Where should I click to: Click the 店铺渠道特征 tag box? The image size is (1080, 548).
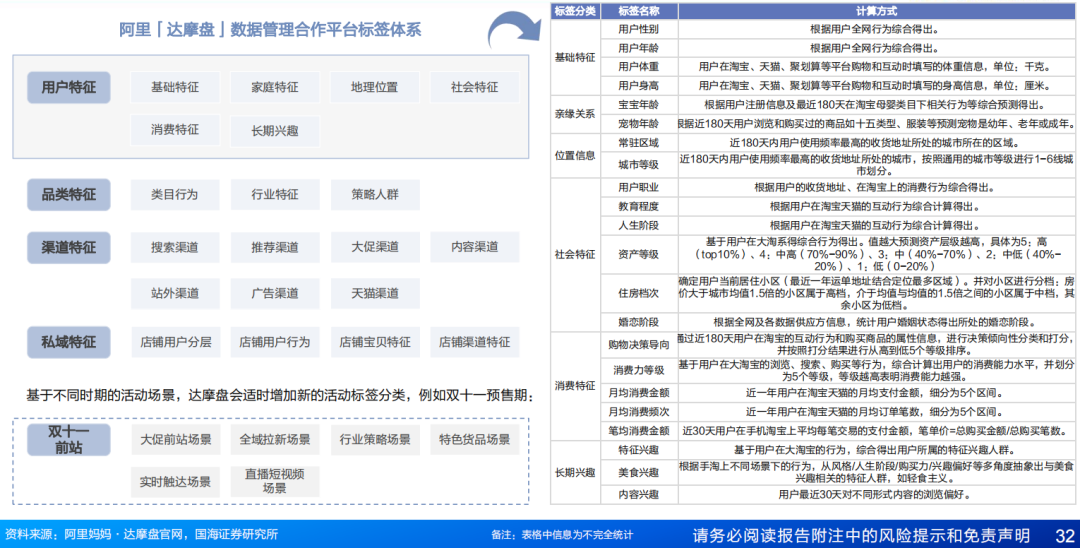475,342
